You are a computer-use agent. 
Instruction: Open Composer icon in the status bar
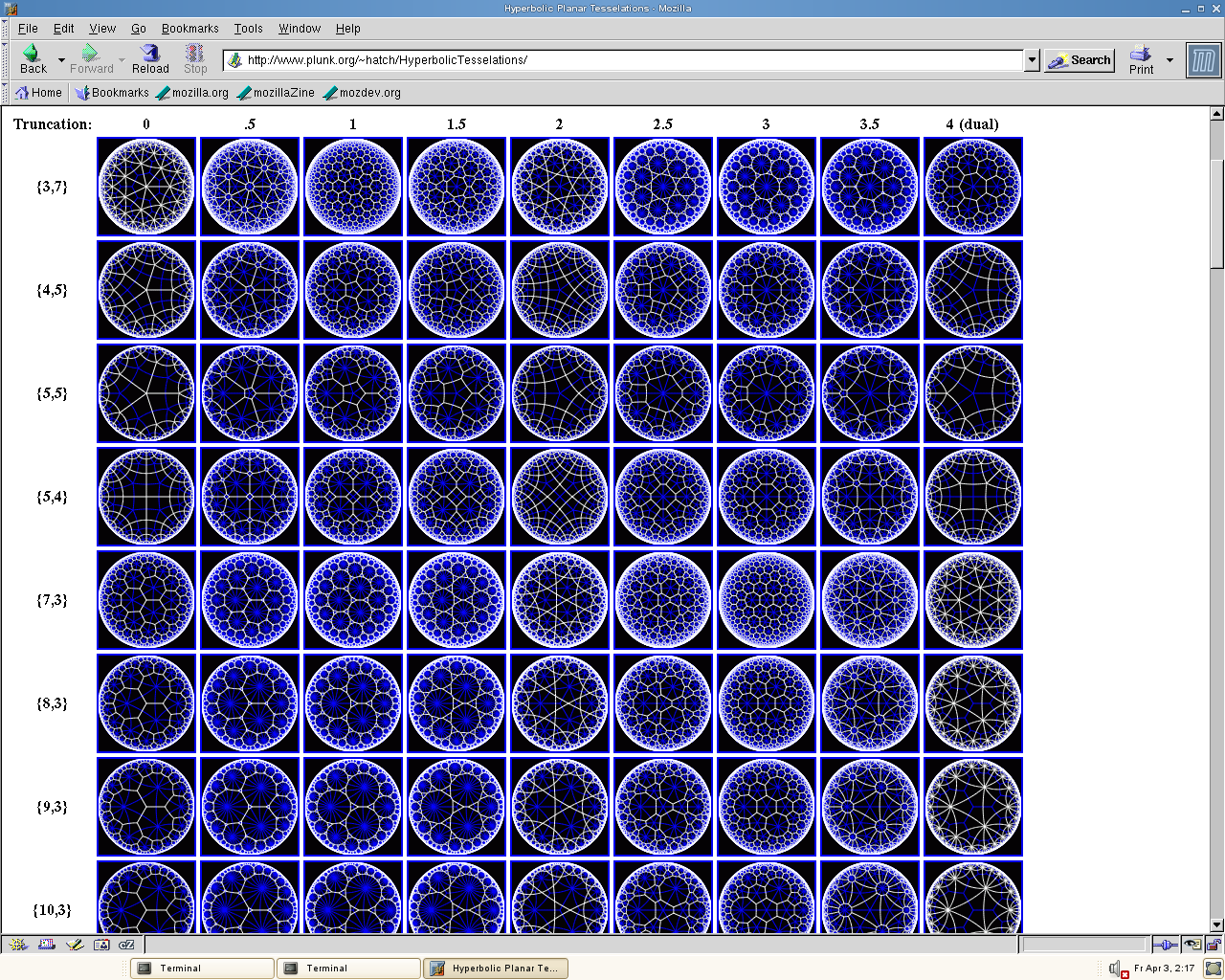[75, 945]
